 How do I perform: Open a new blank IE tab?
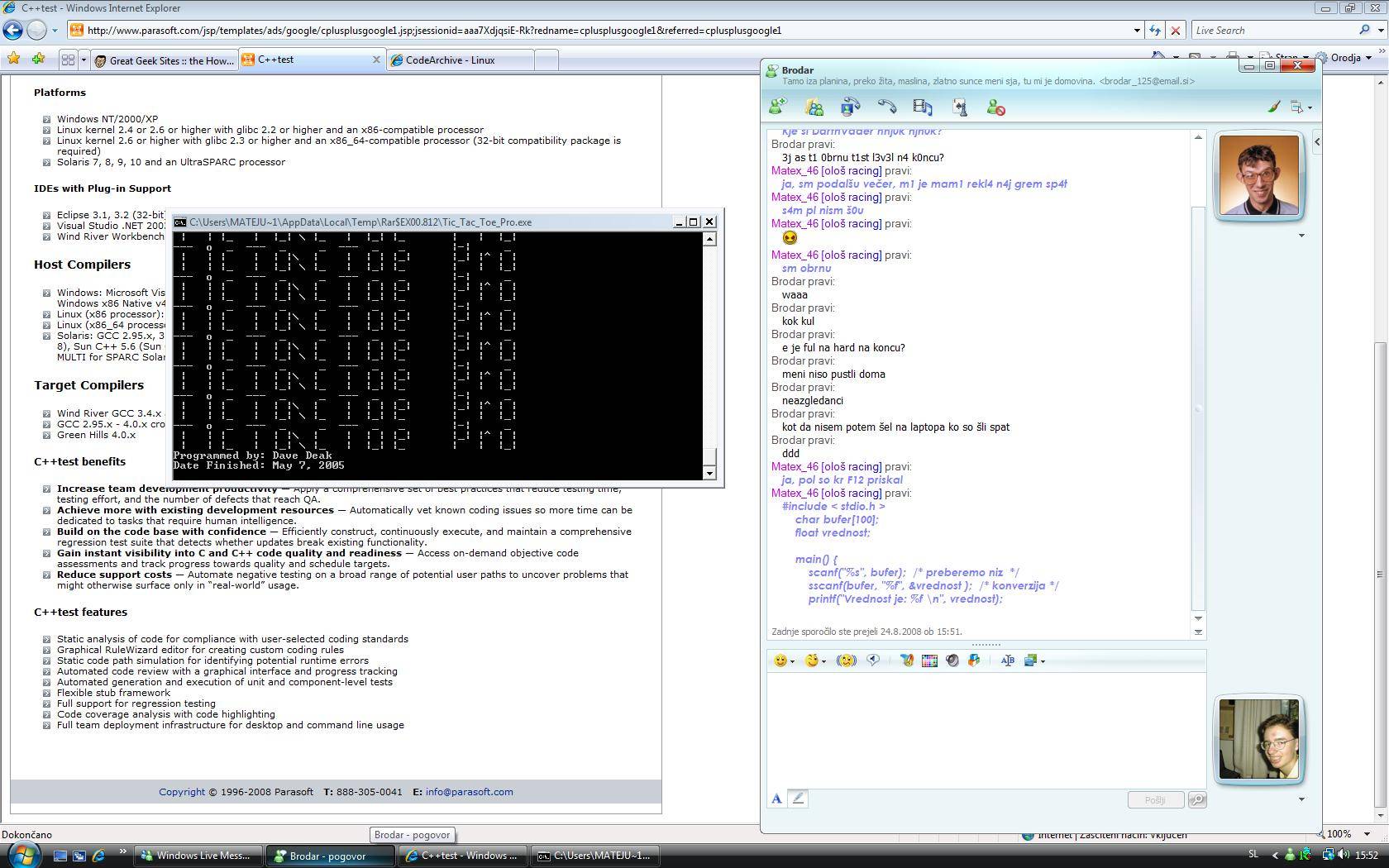click(x=546, y=60)
